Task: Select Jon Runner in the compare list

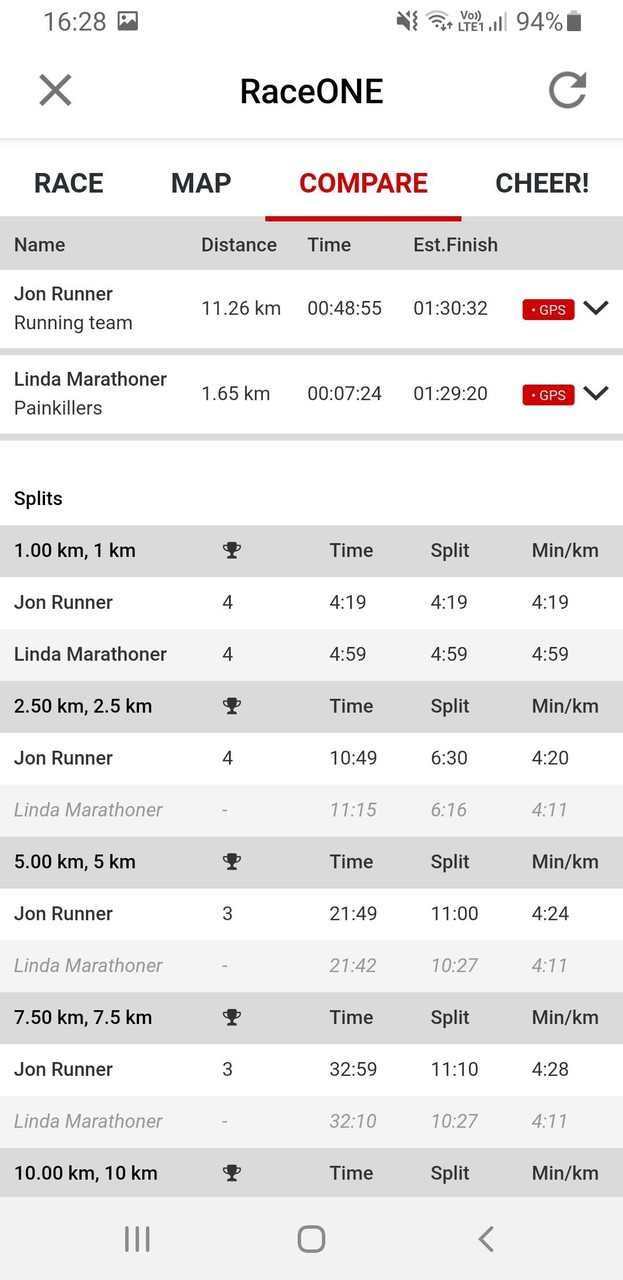Action: click(x=64, y=294)
